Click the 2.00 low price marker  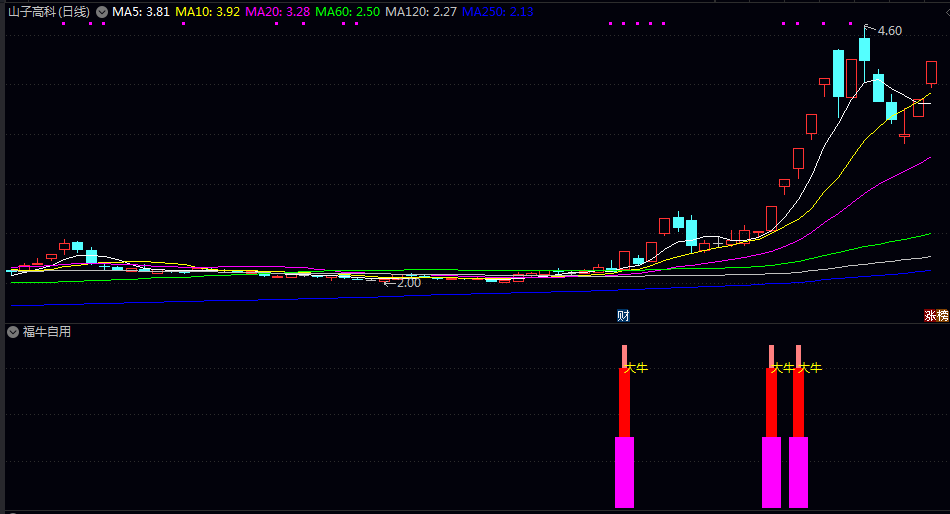pos(410,282)
